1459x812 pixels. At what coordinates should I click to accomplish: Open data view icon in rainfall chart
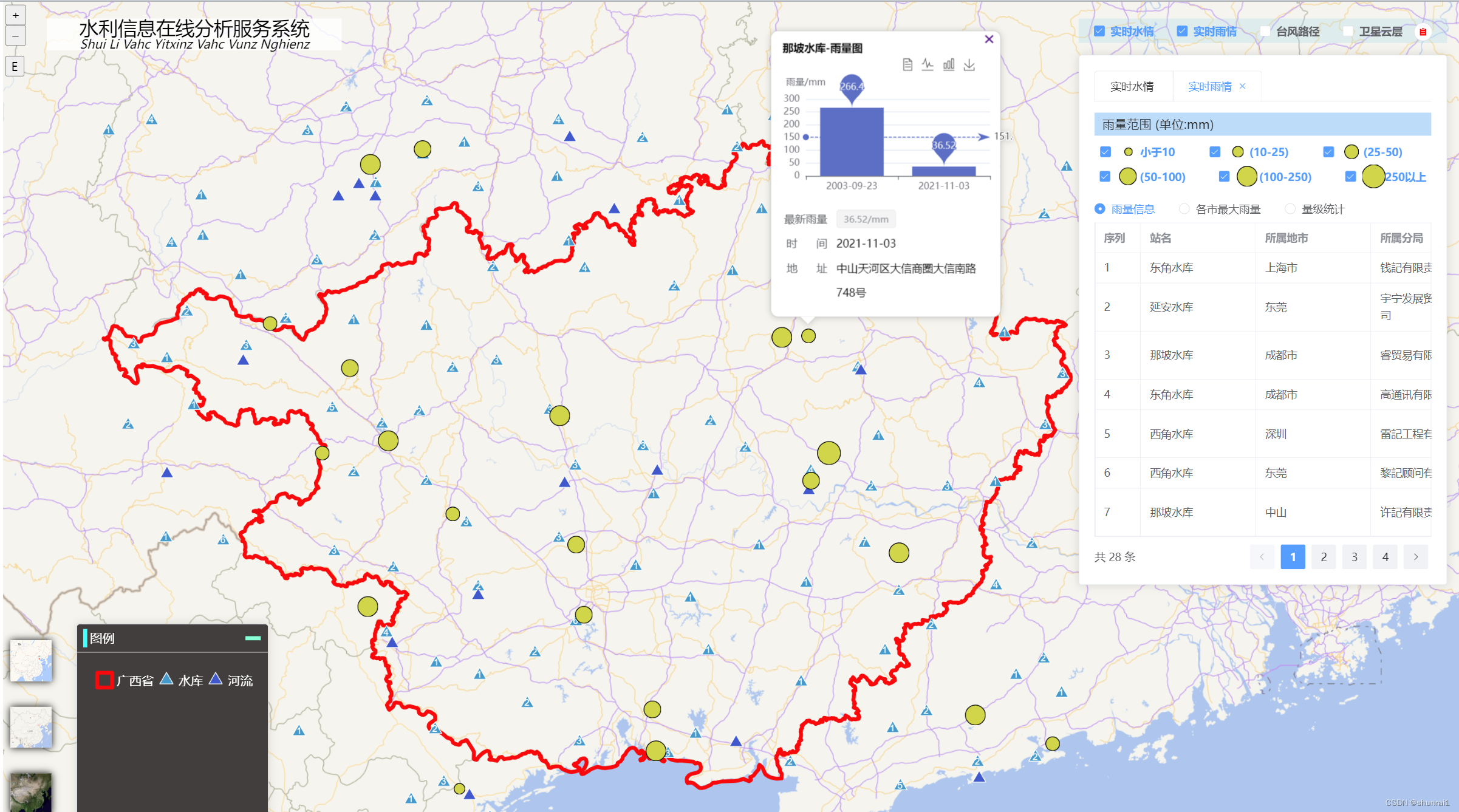point(907,65)
